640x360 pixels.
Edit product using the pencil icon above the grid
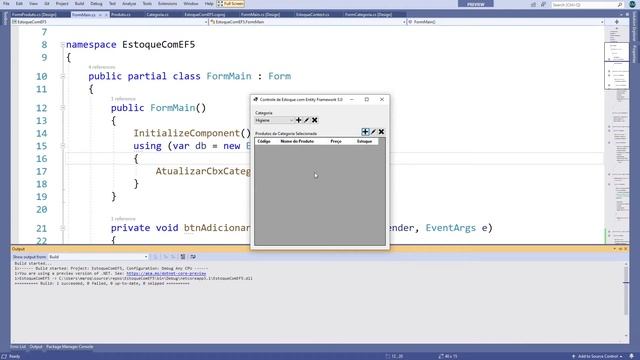373,131
